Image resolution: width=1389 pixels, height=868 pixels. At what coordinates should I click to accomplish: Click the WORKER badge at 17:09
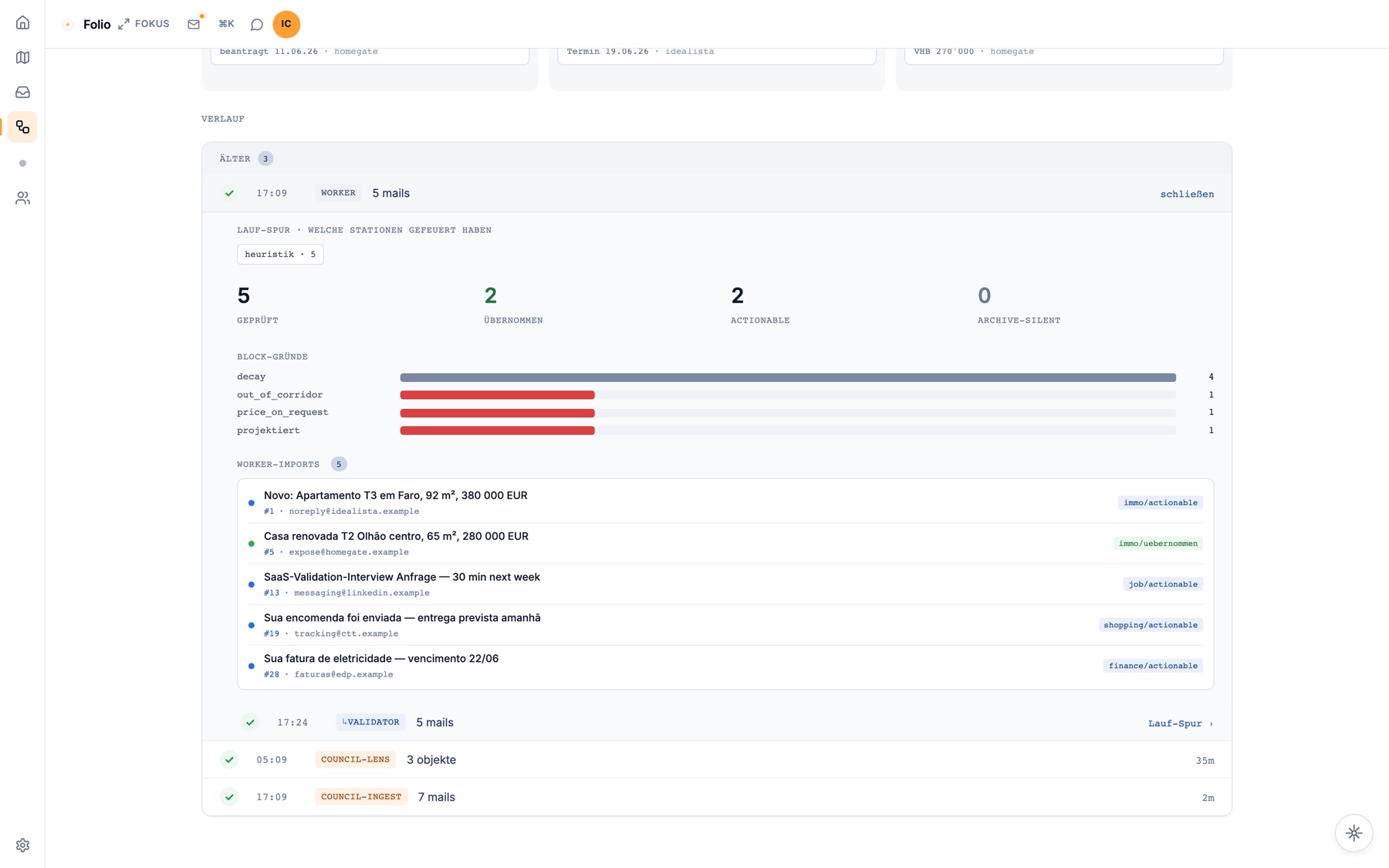pos(338,193)
